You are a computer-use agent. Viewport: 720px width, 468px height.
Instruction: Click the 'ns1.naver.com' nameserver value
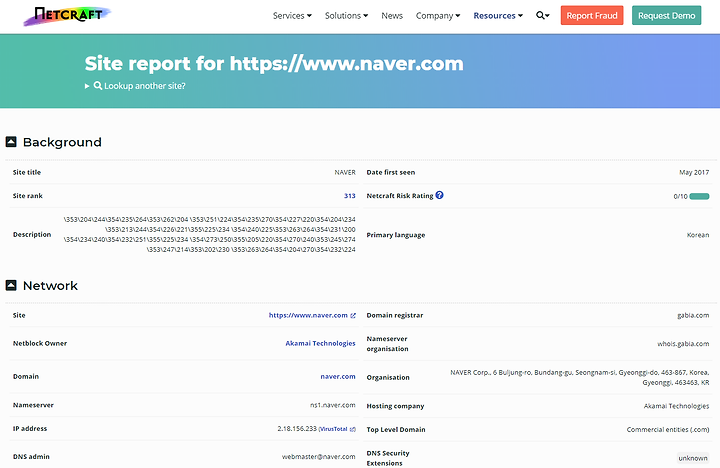coord(332,405)
